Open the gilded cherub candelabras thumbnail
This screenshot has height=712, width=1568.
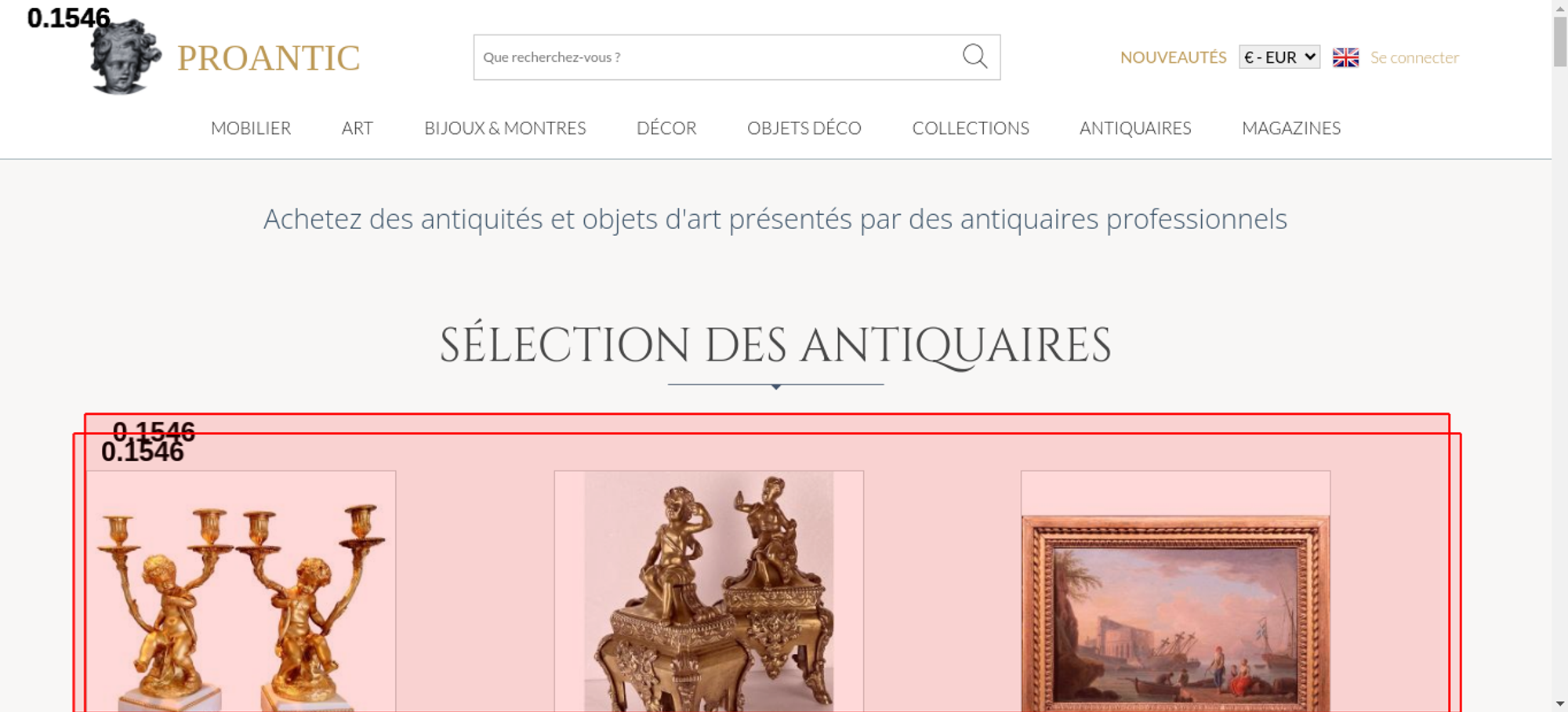coord(241,591)
